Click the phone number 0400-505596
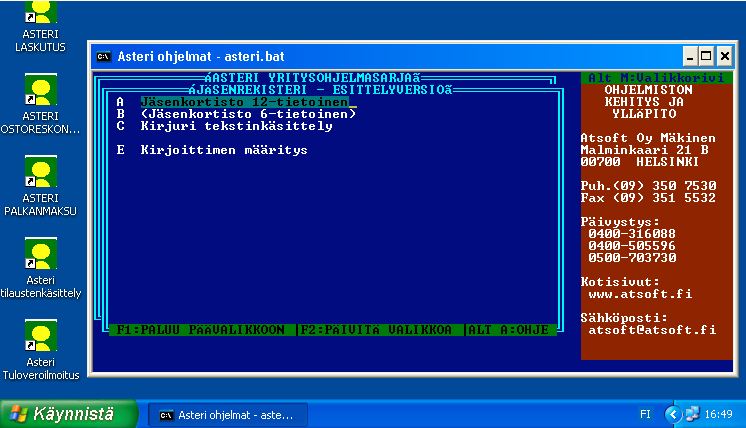 click(x=632, y=246)
